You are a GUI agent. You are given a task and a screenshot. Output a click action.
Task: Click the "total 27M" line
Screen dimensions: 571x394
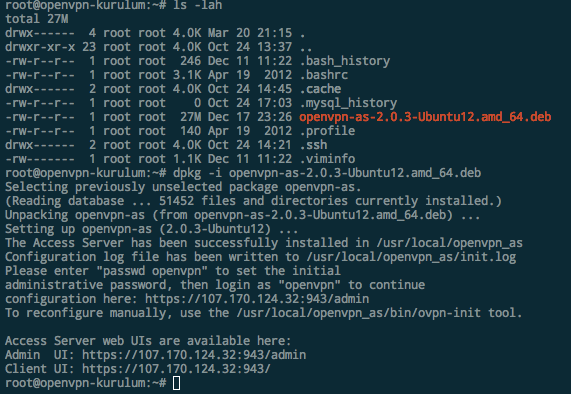[x=36, y=19]
